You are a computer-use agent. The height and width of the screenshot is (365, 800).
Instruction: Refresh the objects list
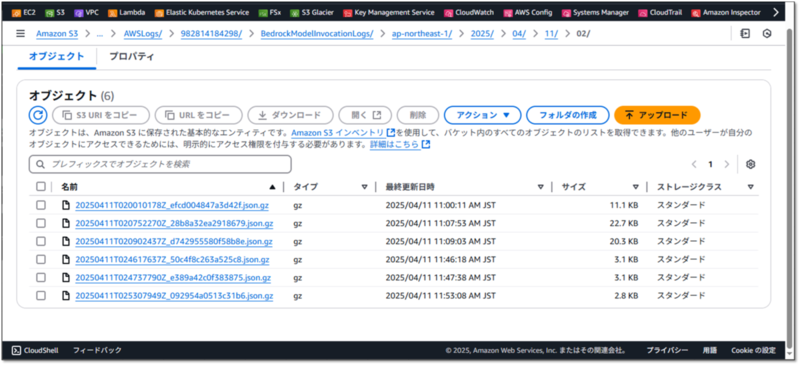(38, 115)
